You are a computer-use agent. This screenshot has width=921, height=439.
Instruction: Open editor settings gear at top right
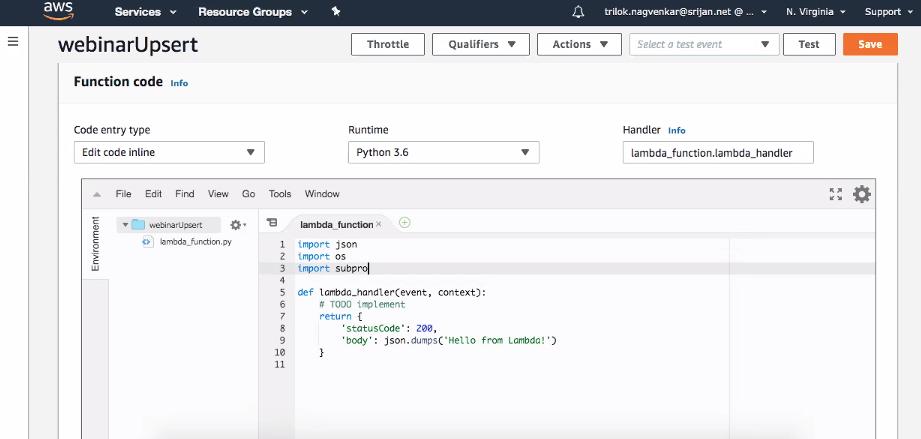pyautogui.click(x=862, y=194)
